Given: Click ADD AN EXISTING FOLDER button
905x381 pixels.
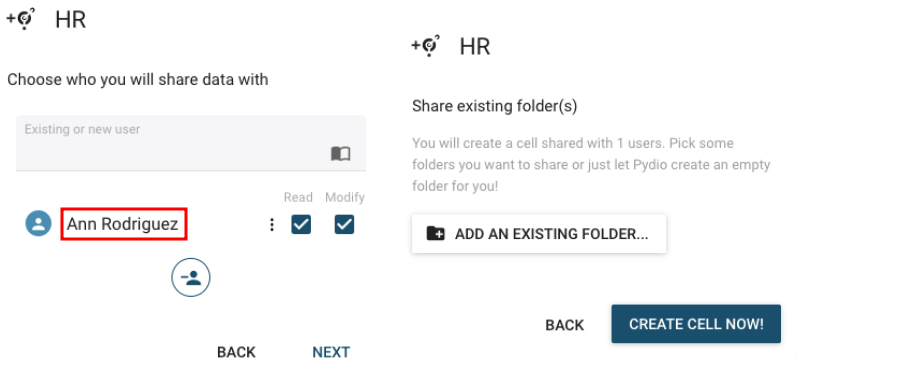Looking at the screenshot, I should point(539,234).
